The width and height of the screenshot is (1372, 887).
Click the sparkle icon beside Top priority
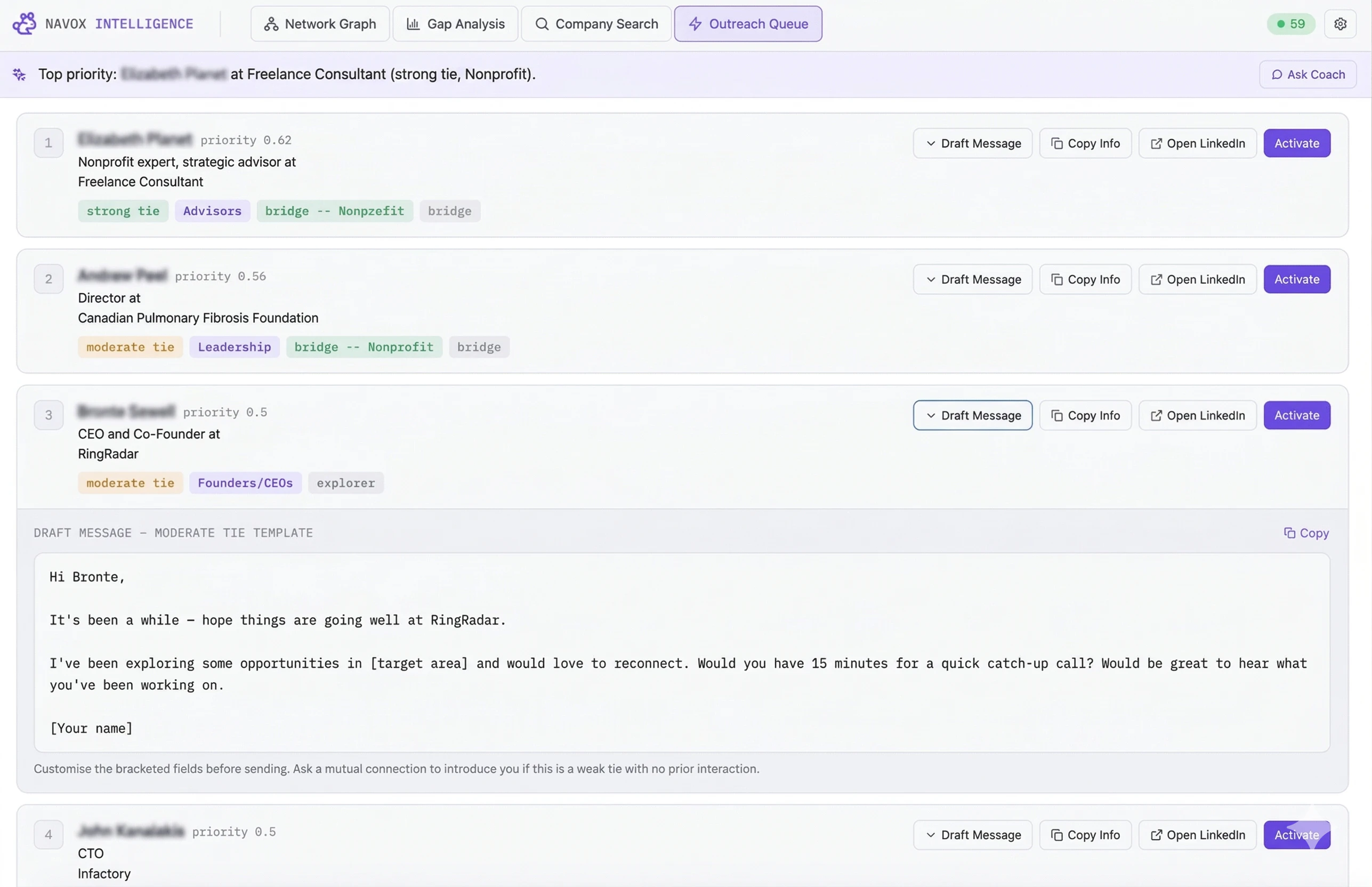[x=19, y=74]
